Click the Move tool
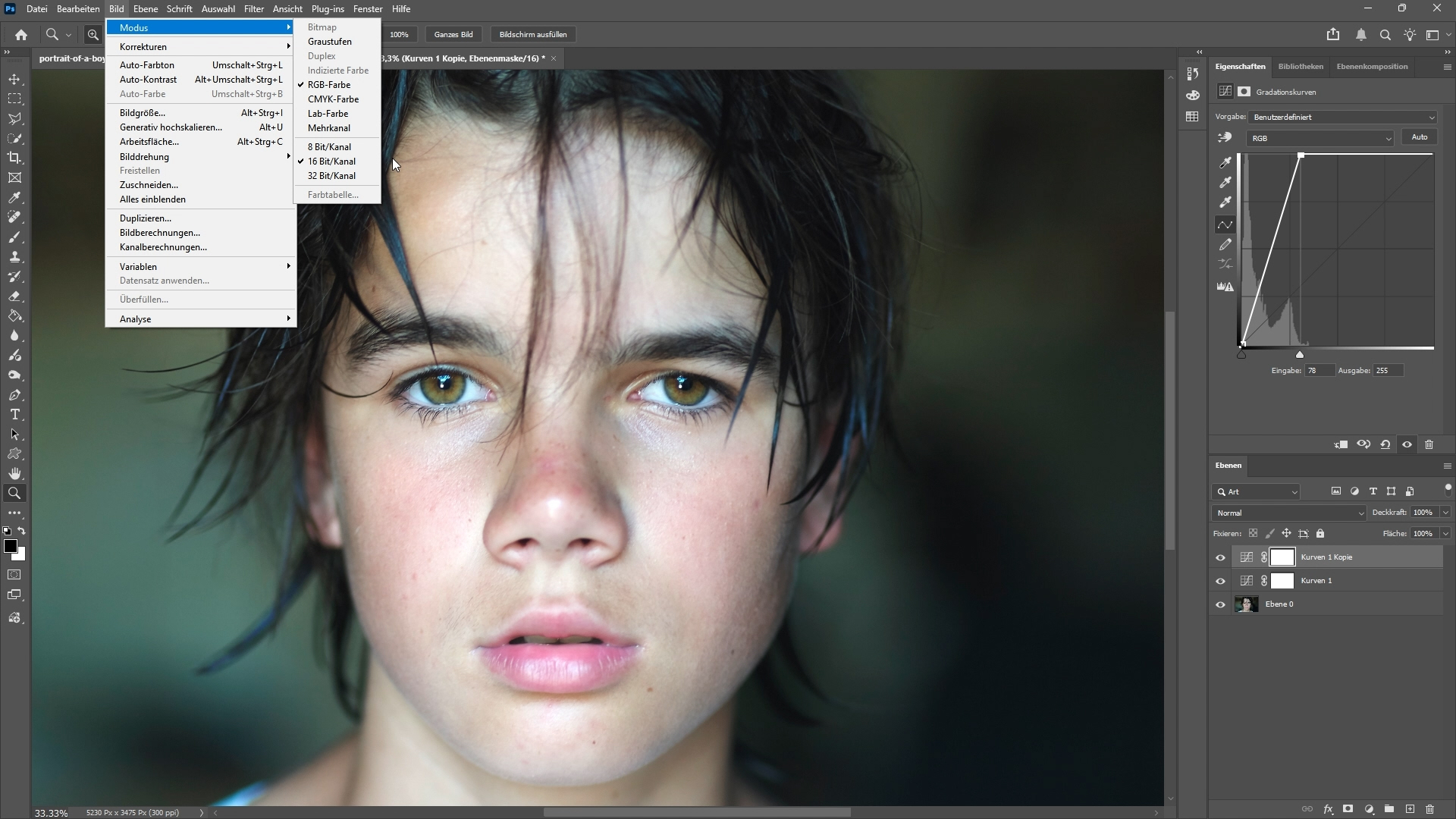This screenshot has height=819, width=1456. click(14, 80)
